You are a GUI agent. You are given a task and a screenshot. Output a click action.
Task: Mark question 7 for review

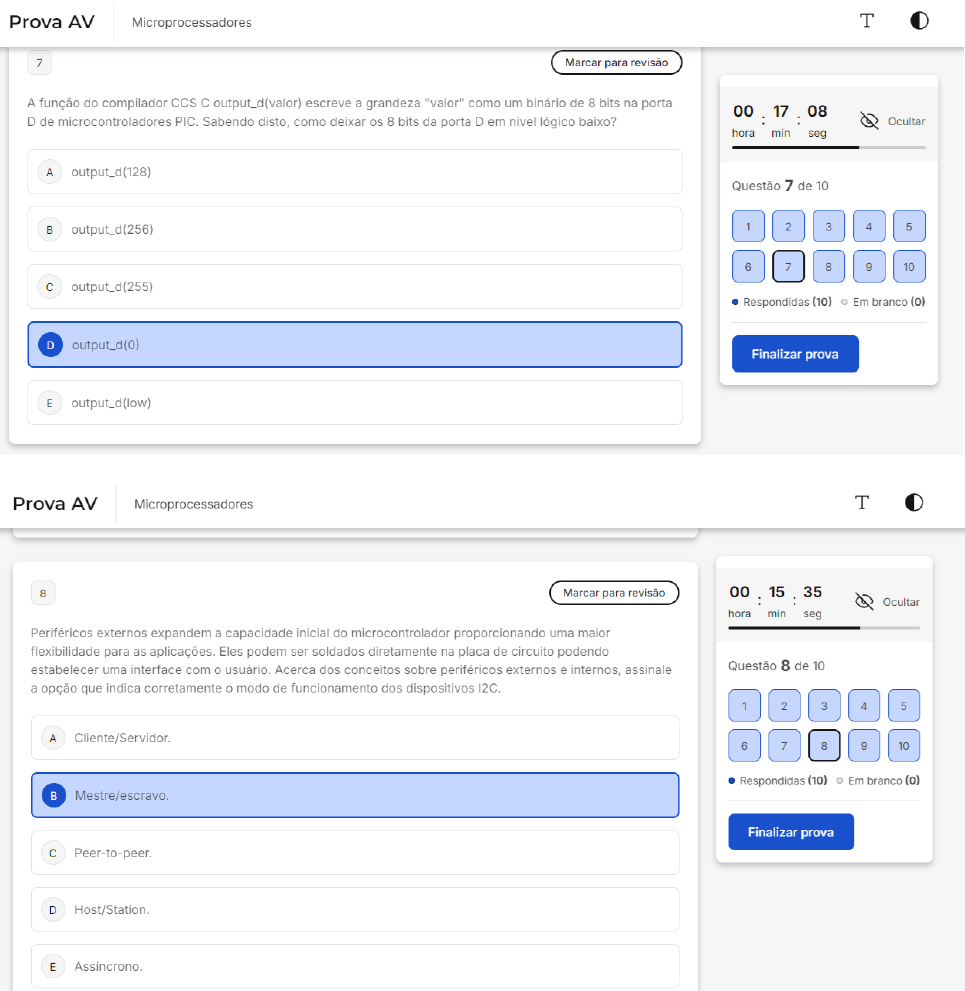(616, 63)
